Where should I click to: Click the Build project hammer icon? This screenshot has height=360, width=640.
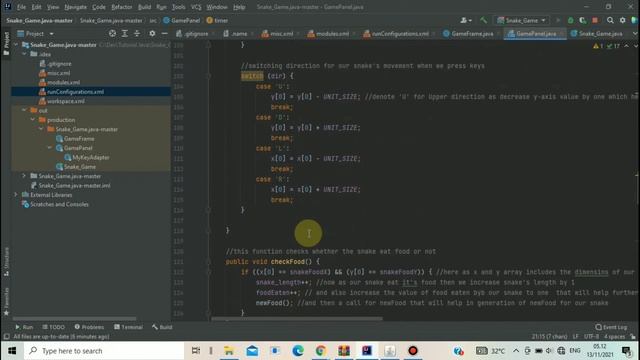click(x=483, y=20)
